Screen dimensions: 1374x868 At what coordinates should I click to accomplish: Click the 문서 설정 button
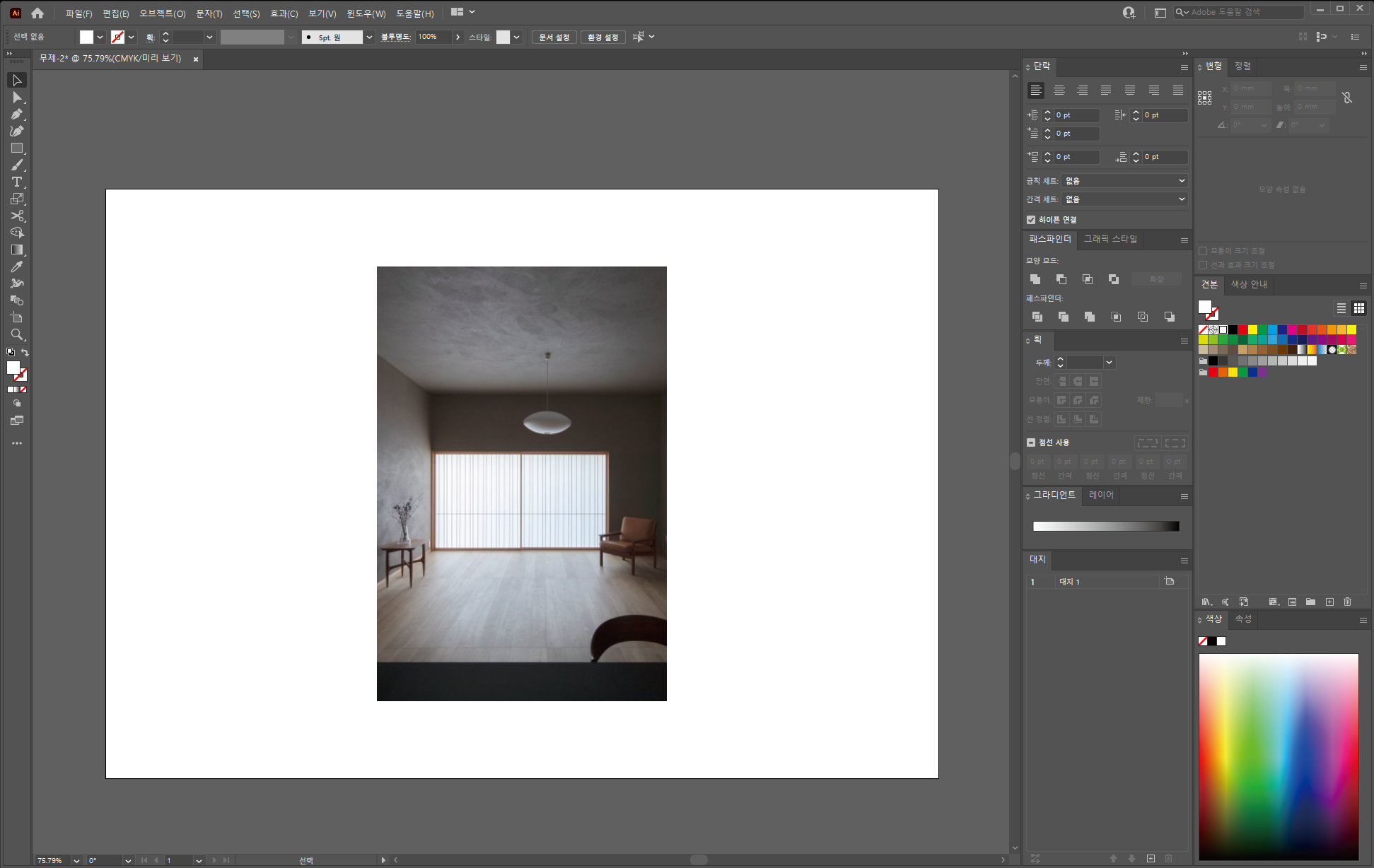(554, 37)
